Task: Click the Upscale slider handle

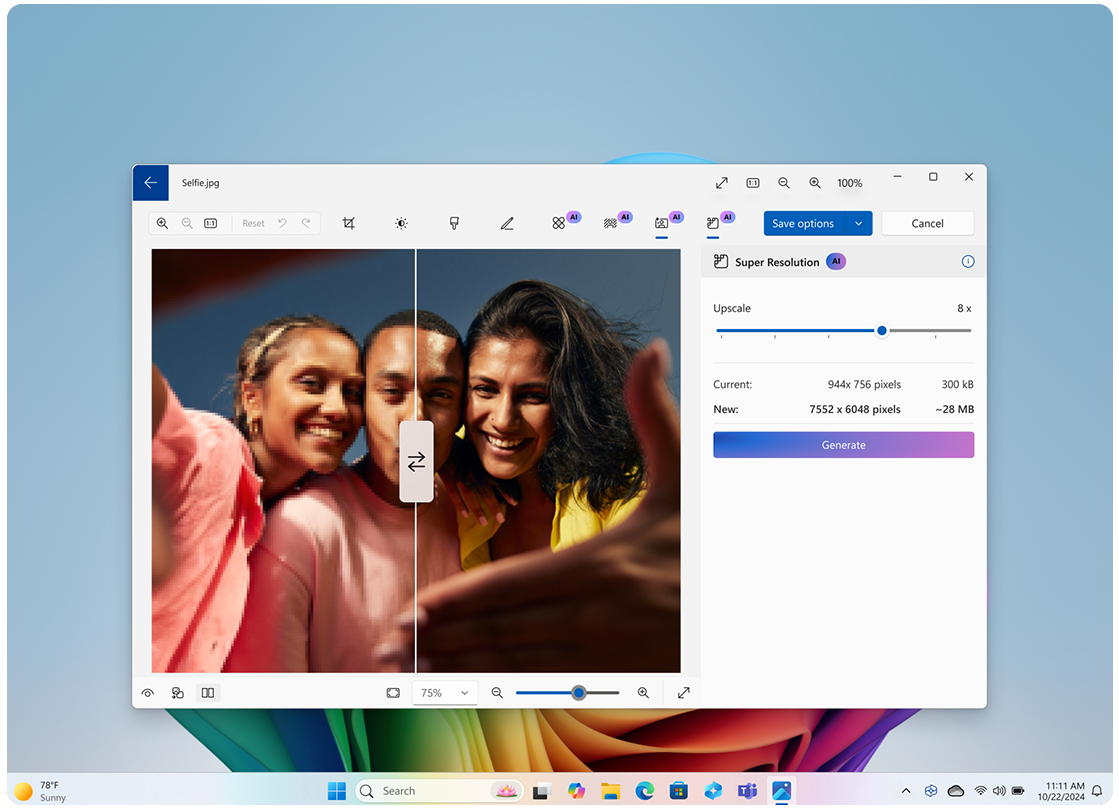Action: 882,330
